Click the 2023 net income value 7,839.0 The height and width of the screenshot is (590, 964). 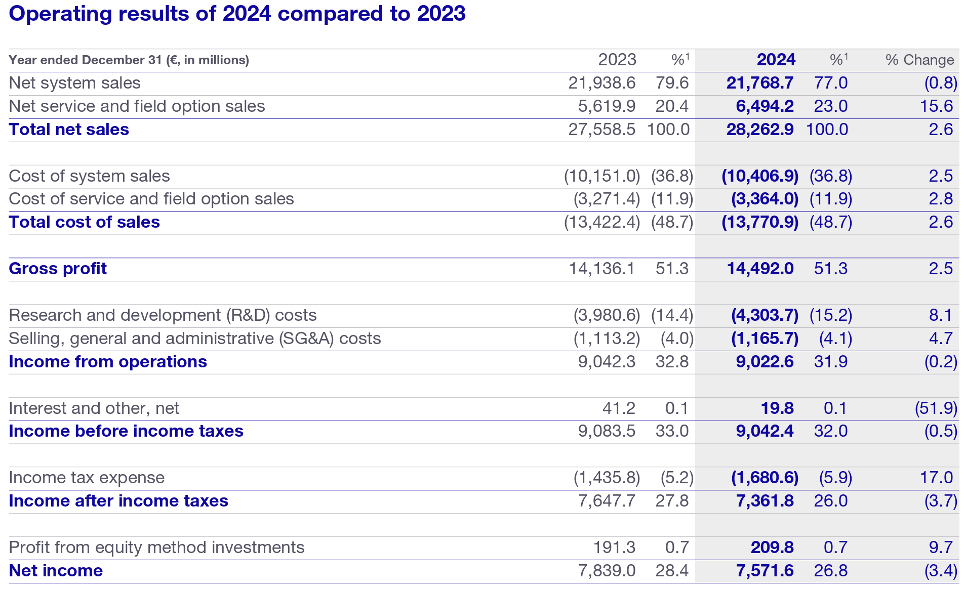click(607, 571)
